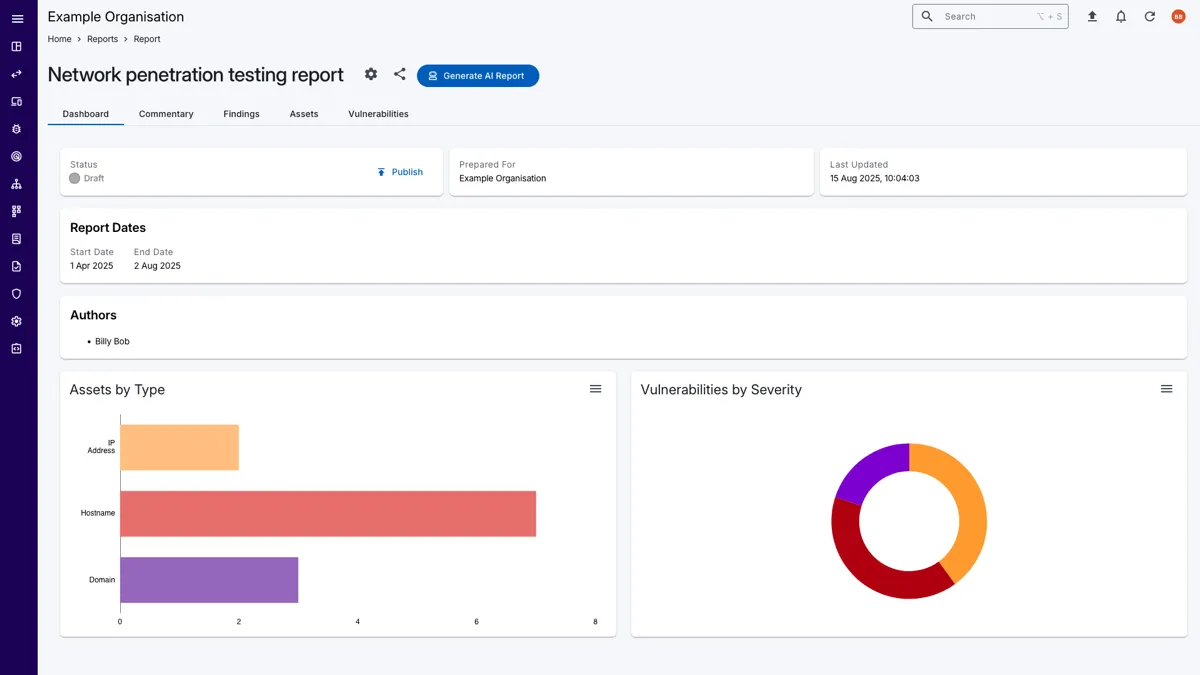Click the bug icon in sidebar

tap(17, 129)
